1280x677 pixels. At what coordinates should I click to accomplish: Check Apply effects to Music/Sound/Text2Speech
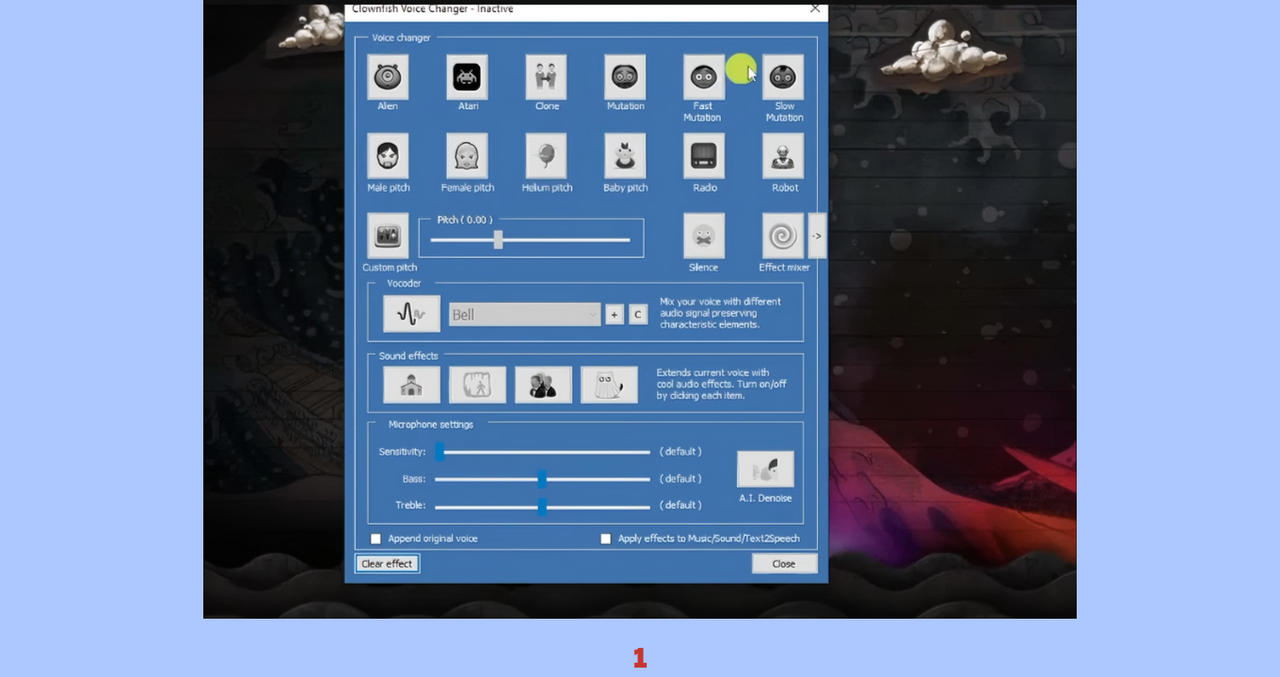605,539
